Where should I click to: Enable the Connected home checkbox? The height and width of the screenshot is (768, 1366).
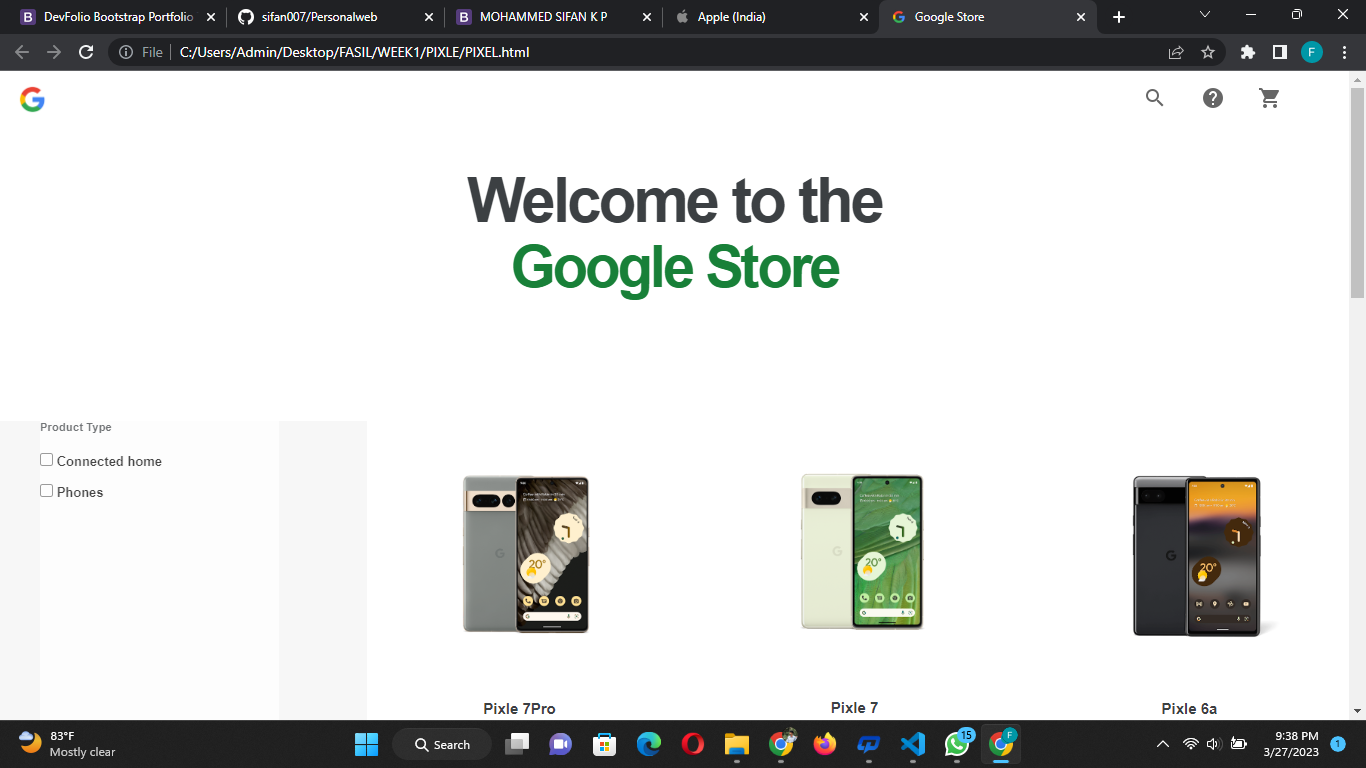pyautogui.click(x=46, y=460)
